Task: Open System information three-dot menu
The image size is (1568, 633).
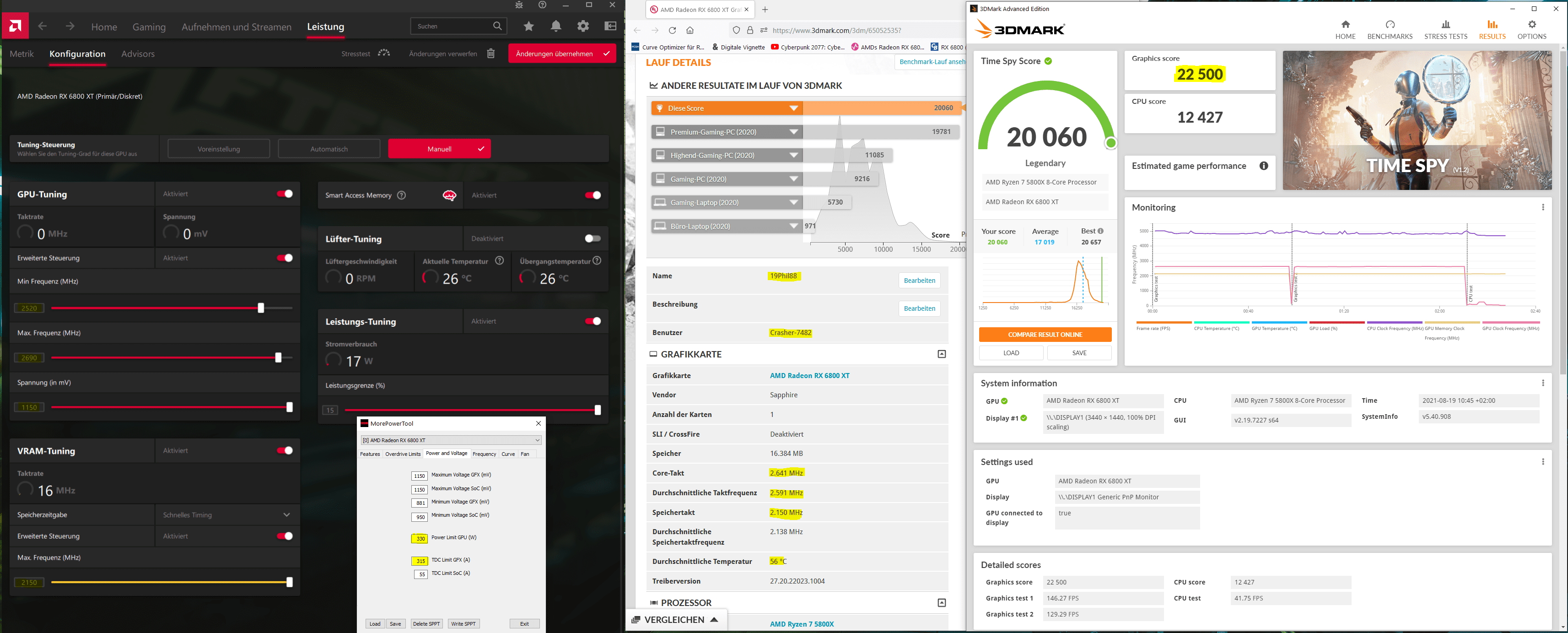Action: pyautogui.click(x=1542, y=383)
